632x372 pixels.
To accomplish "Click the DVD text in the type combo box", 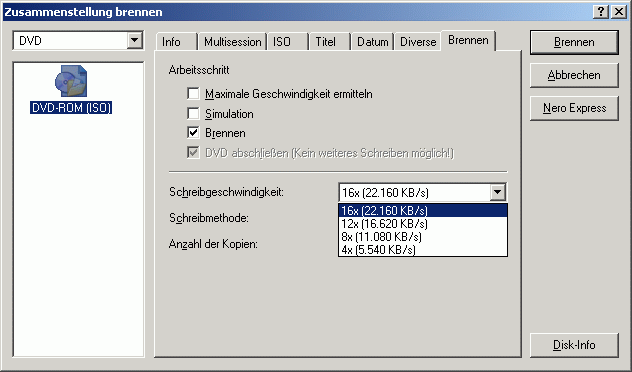I will click(x=31, y=41).
